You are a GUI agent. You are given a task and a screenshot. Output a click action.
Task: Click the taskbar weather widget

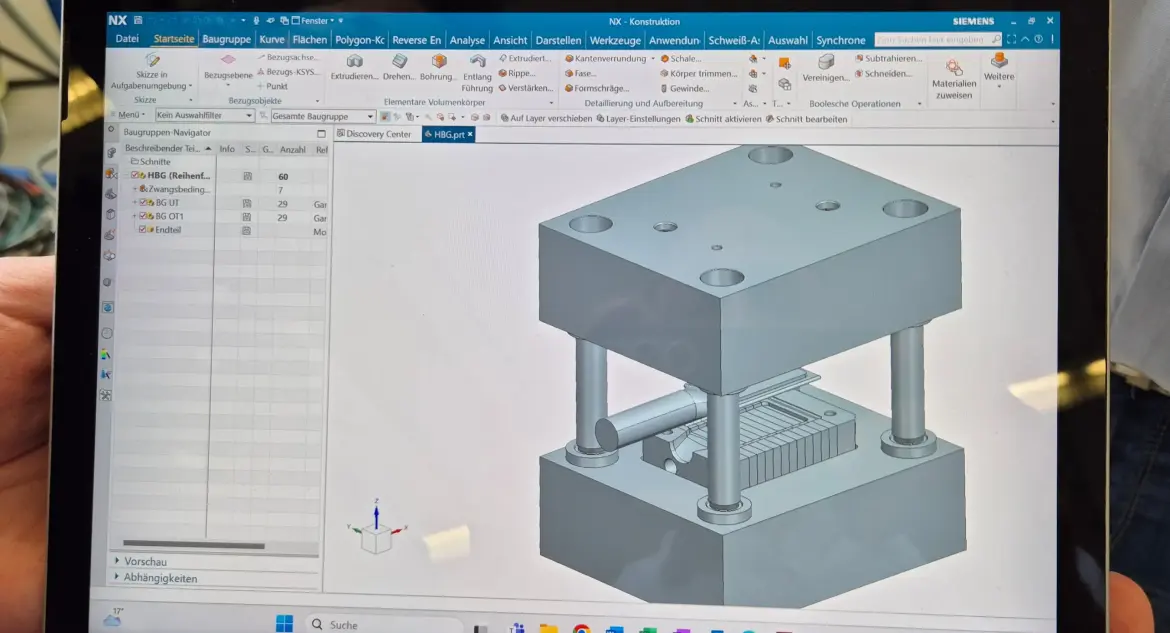tap(114, 617)
